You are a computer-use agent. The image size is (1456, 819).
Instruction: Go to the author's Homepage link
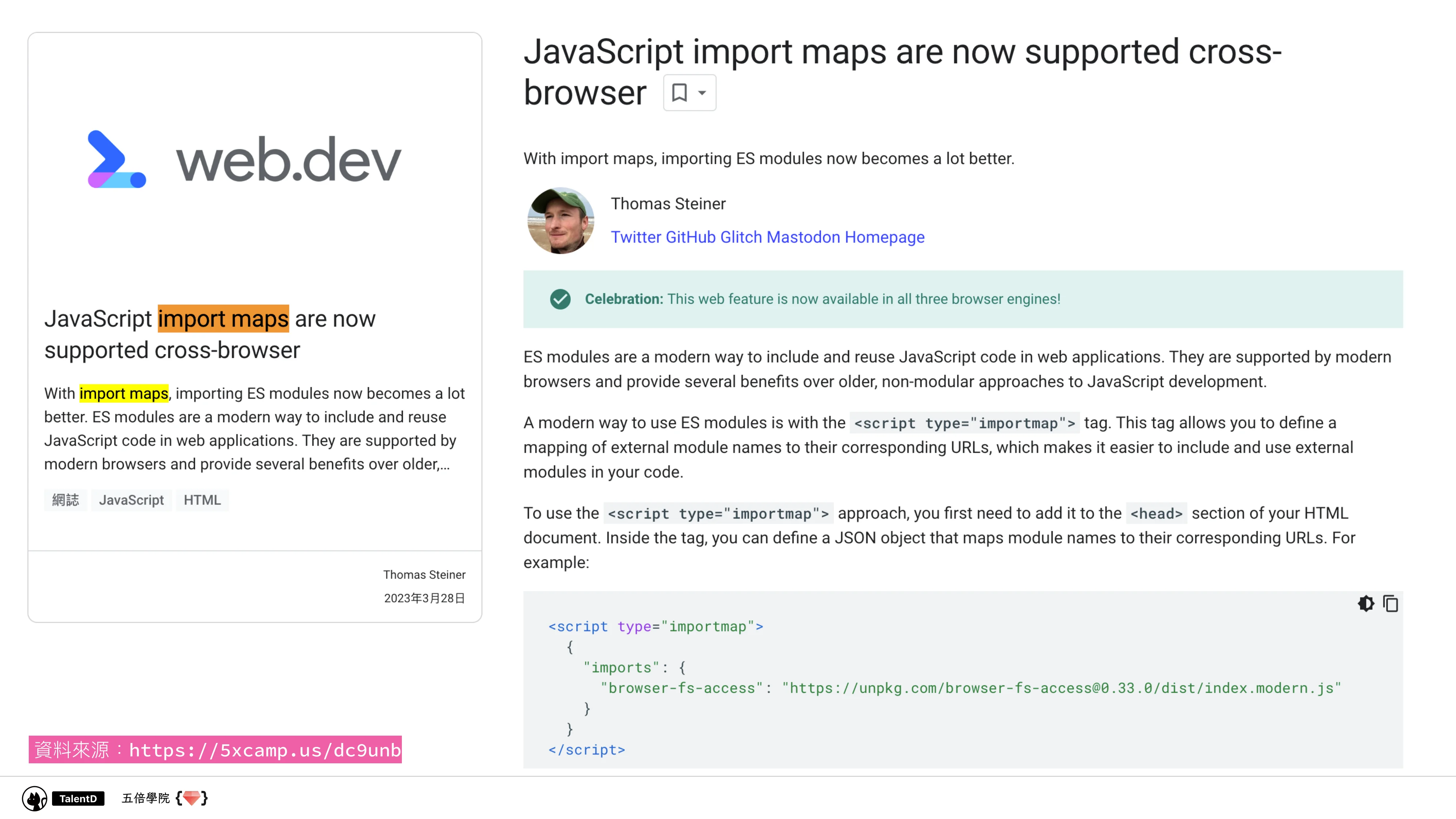pos(884,237)
